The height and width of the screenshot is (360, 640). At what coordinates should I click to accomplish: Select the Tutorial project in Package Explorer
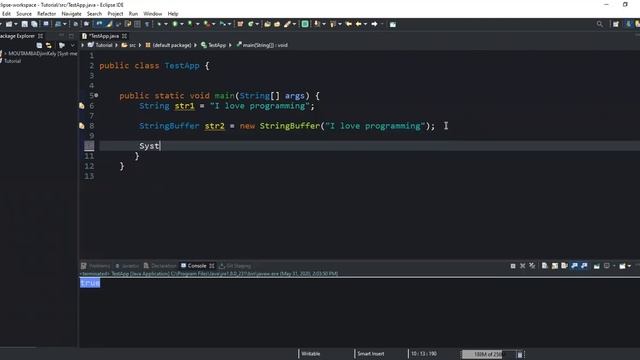[x=12, y=61]
